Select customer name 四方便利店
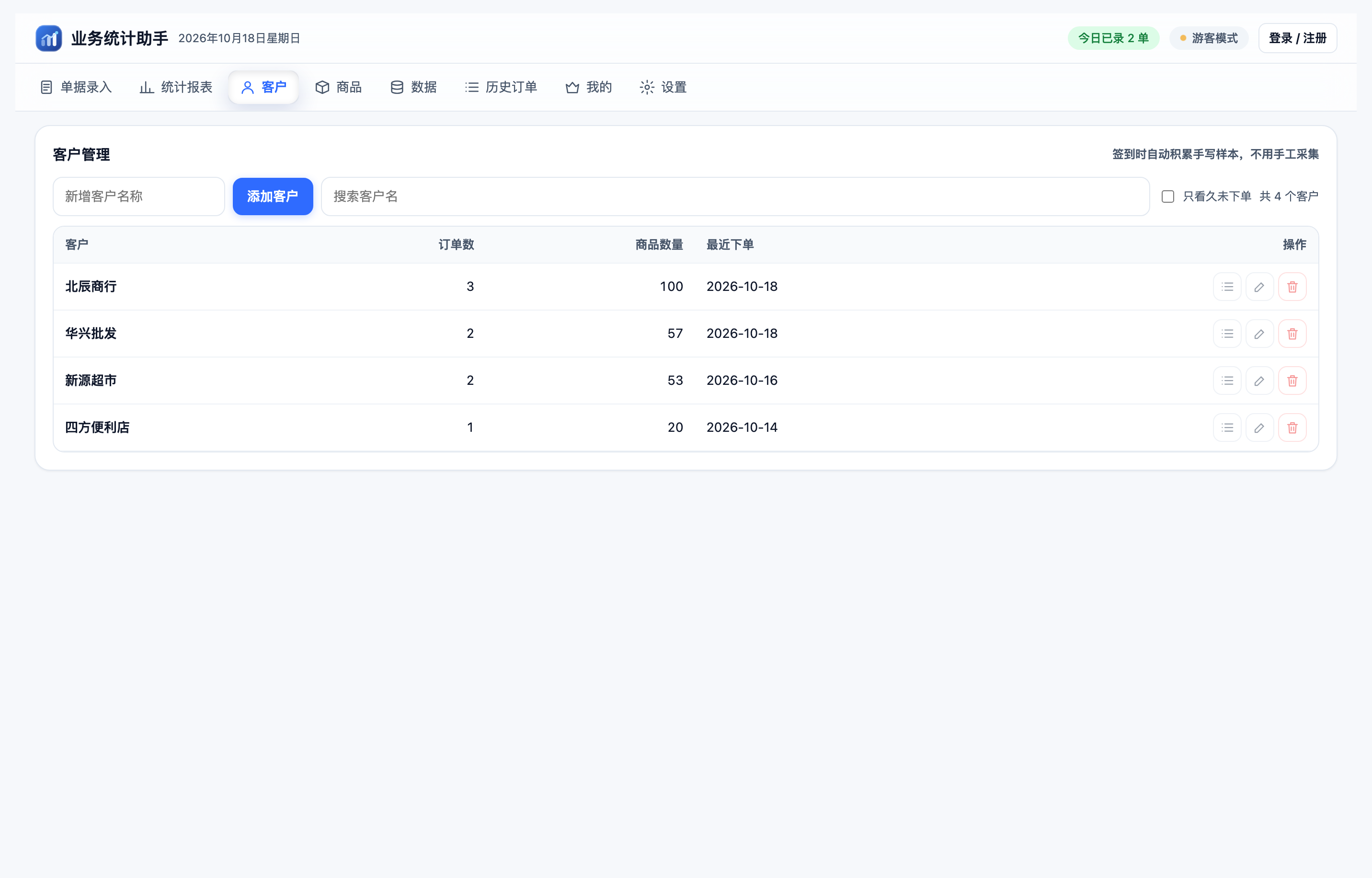The image size is (1372, 878). pyautogui.click(x=97, y=427)
